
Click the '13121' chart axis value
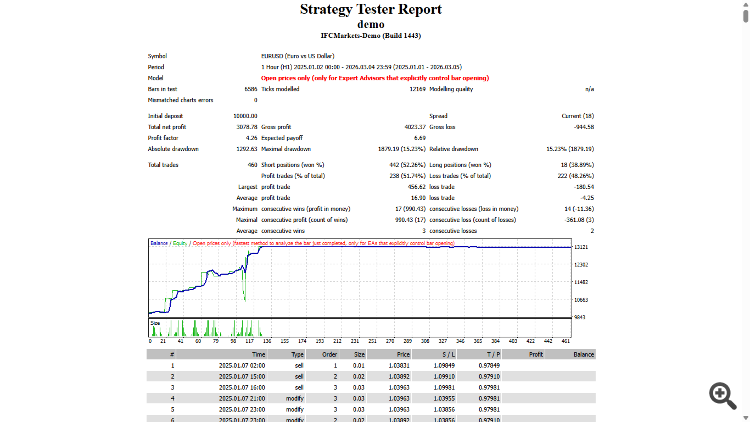[581, 247]
